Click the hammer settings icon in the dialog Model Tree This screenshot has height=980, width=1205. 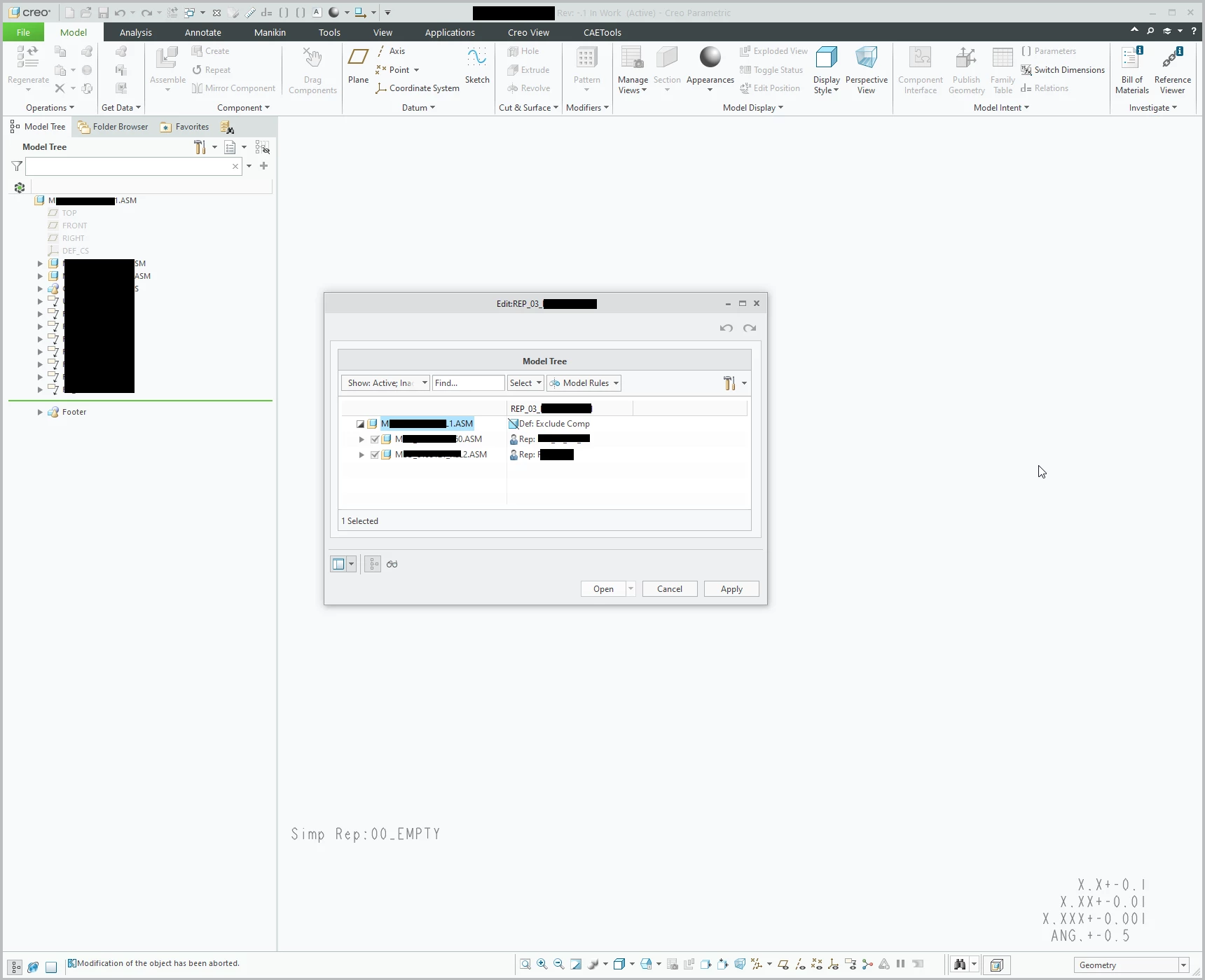(x=729, y=383)
